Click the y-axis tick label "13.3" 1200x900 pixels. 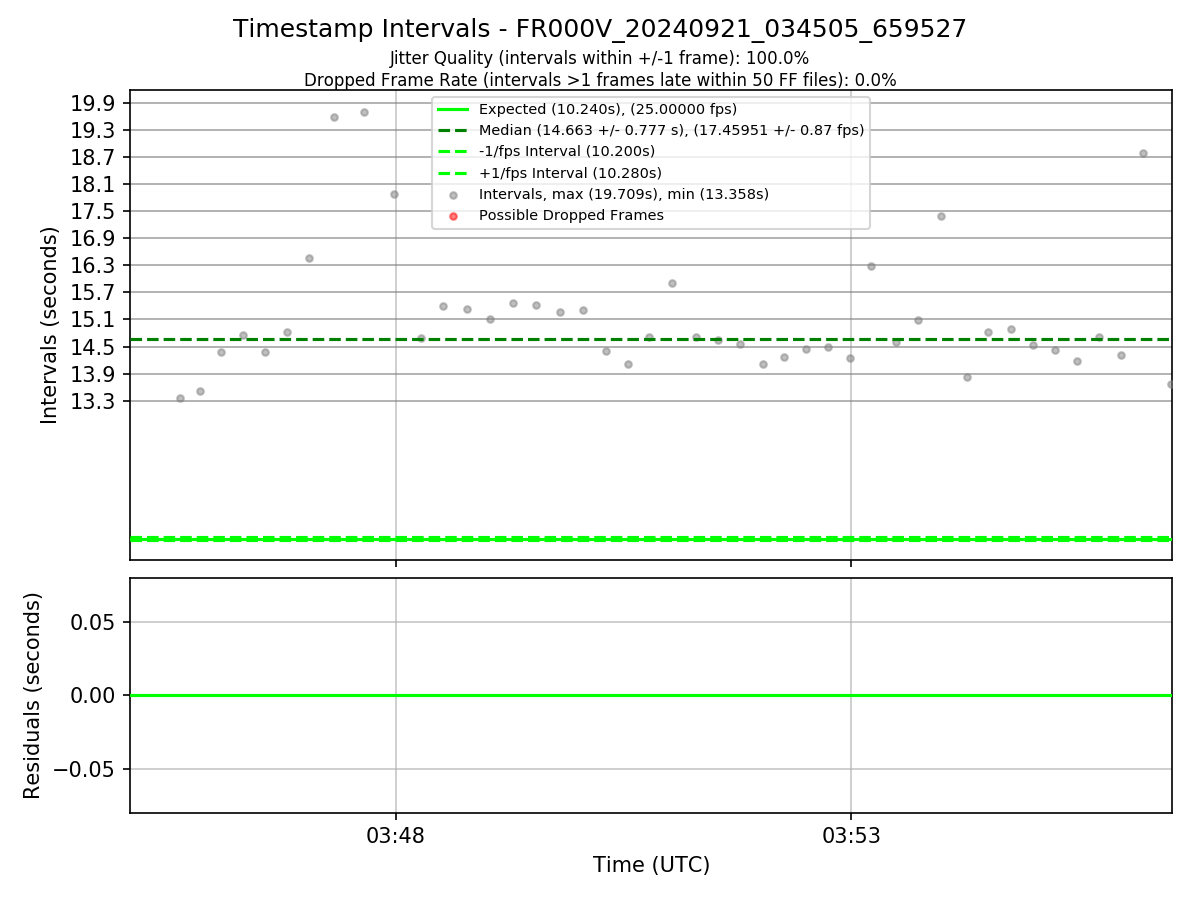click(x=93, y=401)
